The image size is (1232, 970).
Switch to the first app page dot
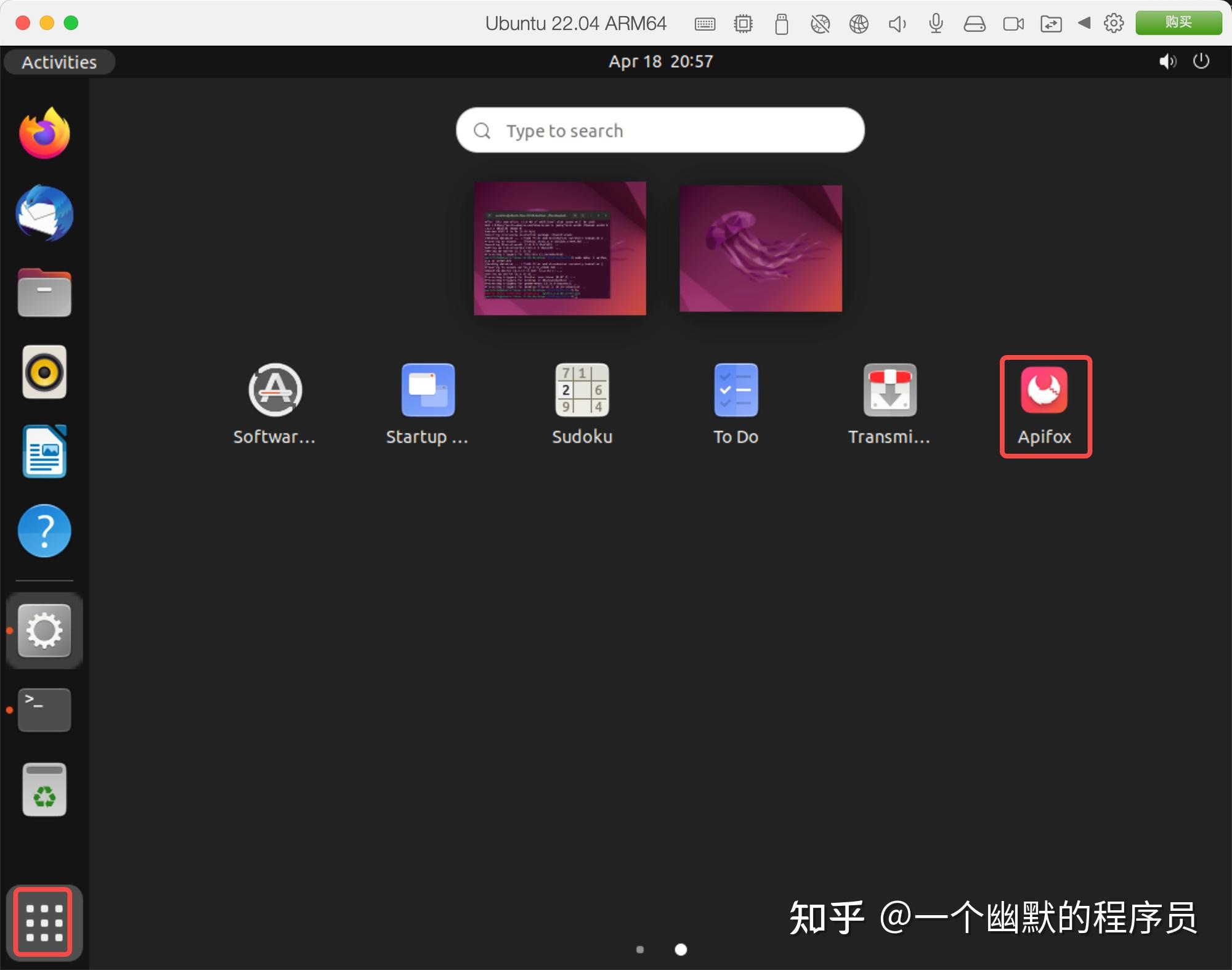click(x=640, y=950)
